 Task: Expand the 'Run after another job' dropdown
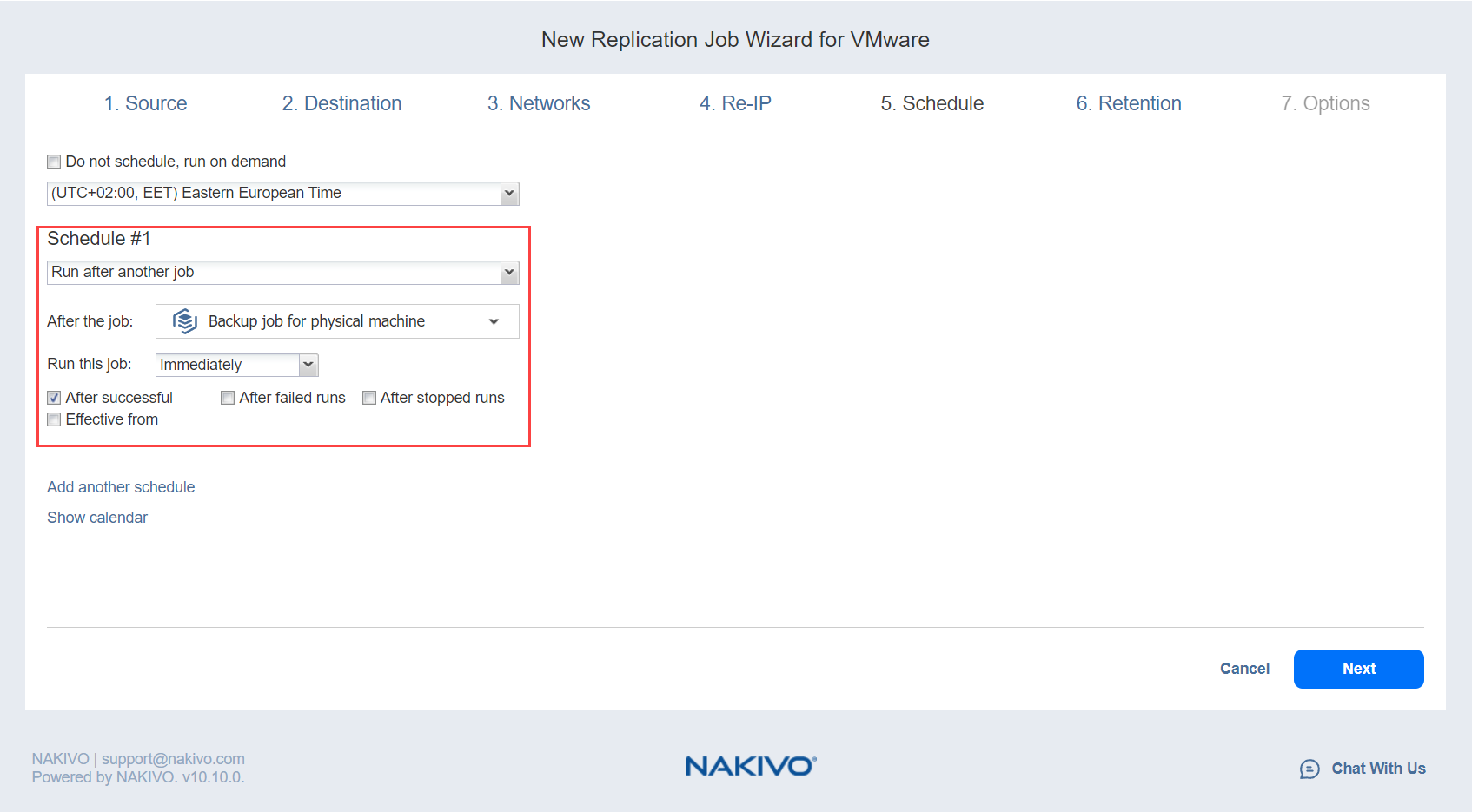[x=509, y=273]
